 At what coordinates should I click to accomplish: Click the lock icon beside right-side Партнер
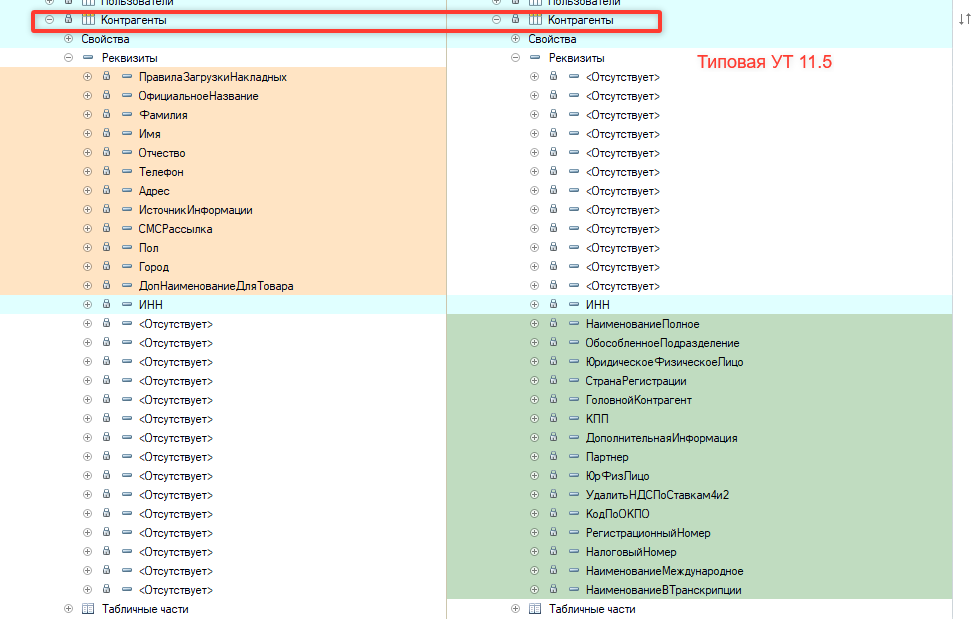[553, 456]
